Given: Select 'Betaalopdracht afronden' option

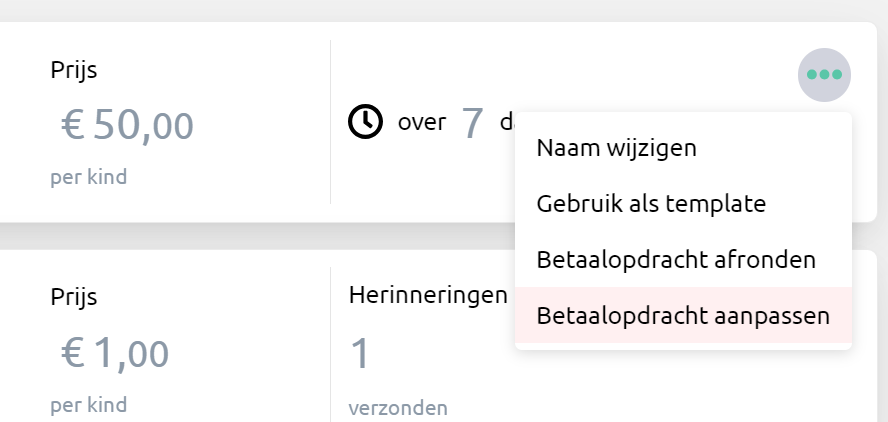Looking at the screenshot, I should click(x=676, y=260).
